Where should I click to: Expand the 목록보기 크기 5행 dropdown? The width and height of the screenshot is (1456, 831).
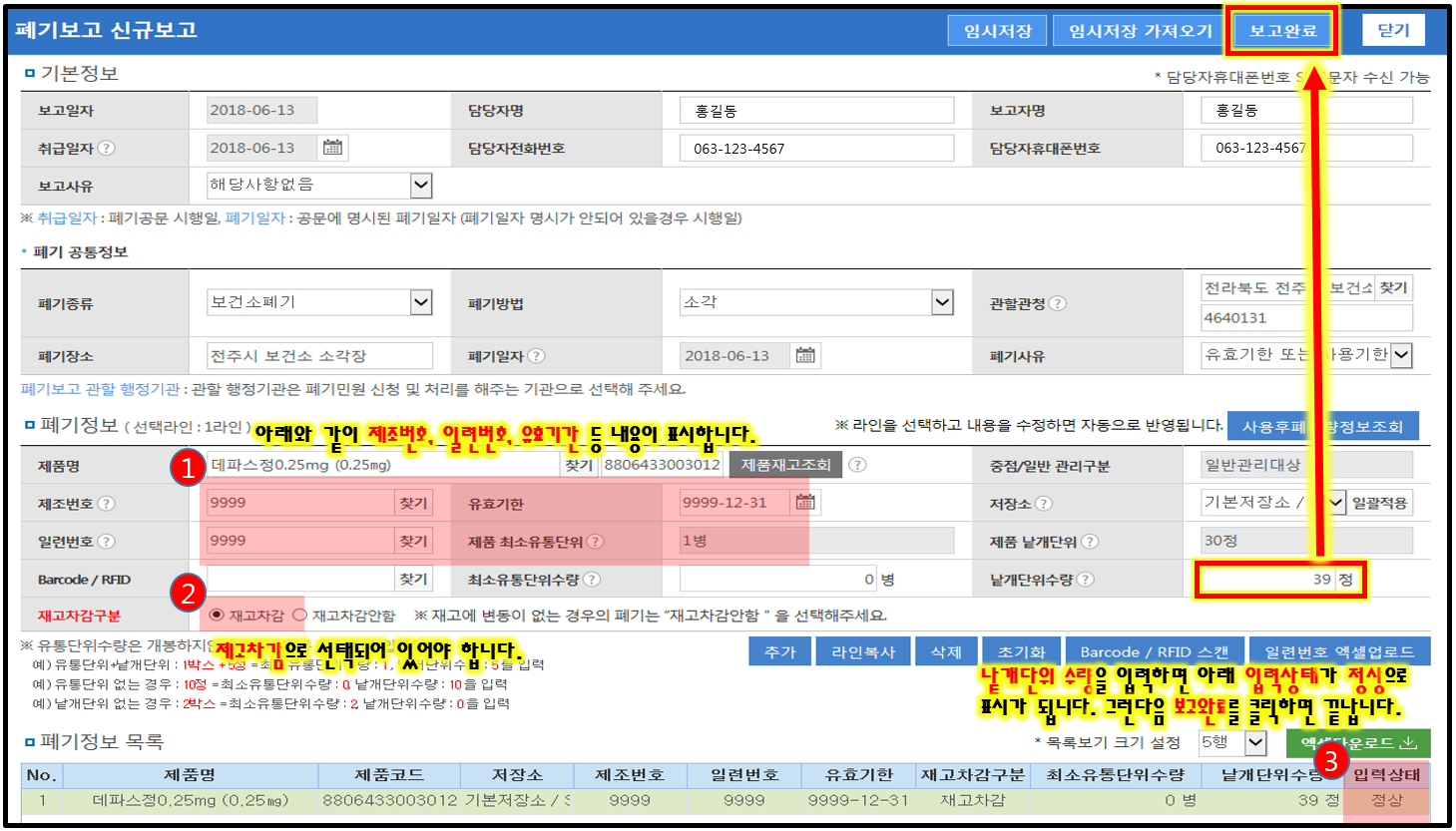pos(1255,743)
